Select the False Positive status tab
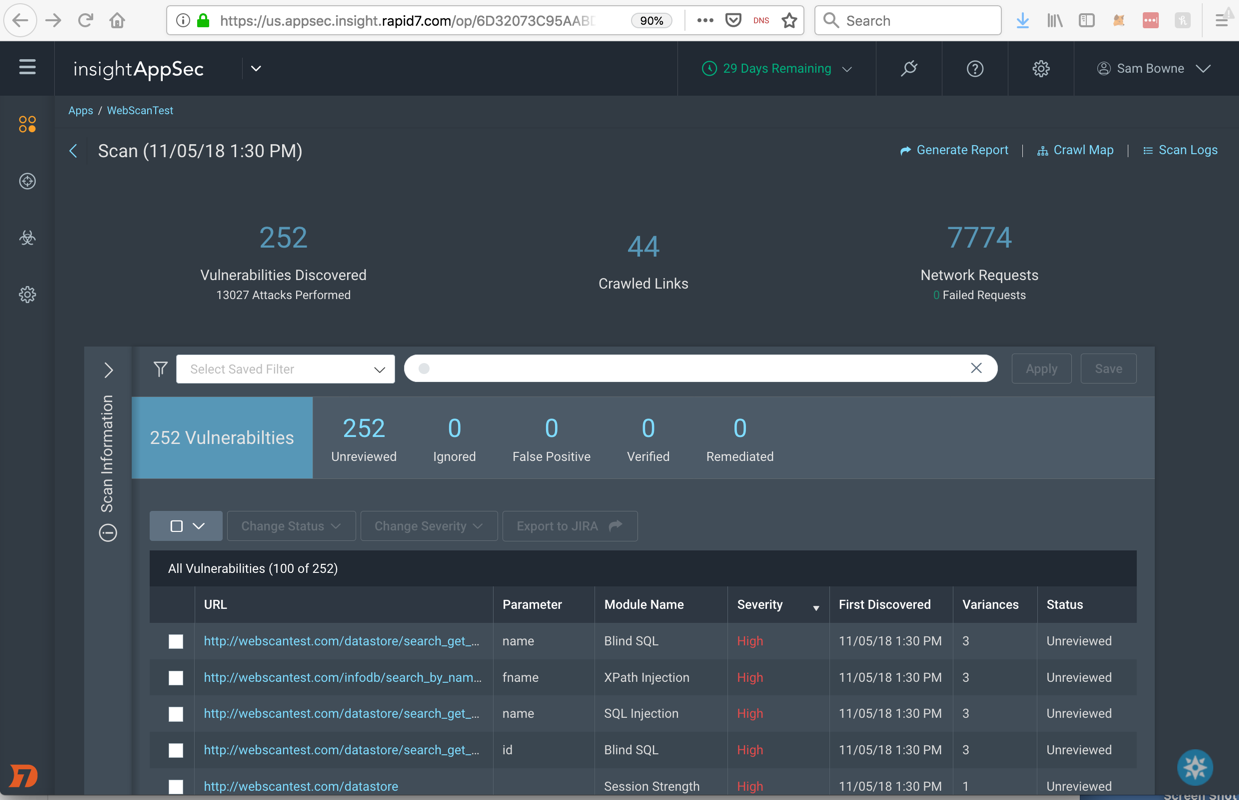 pos(551,439)
